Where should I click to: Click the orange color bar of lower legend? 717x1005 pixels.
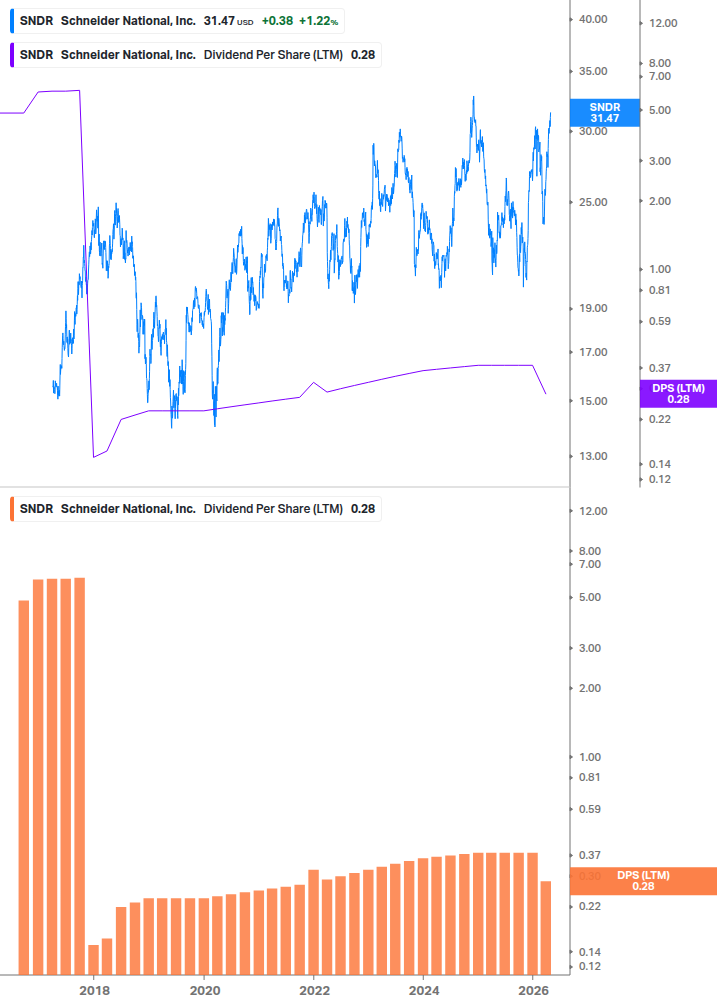(x=12, y=509)
